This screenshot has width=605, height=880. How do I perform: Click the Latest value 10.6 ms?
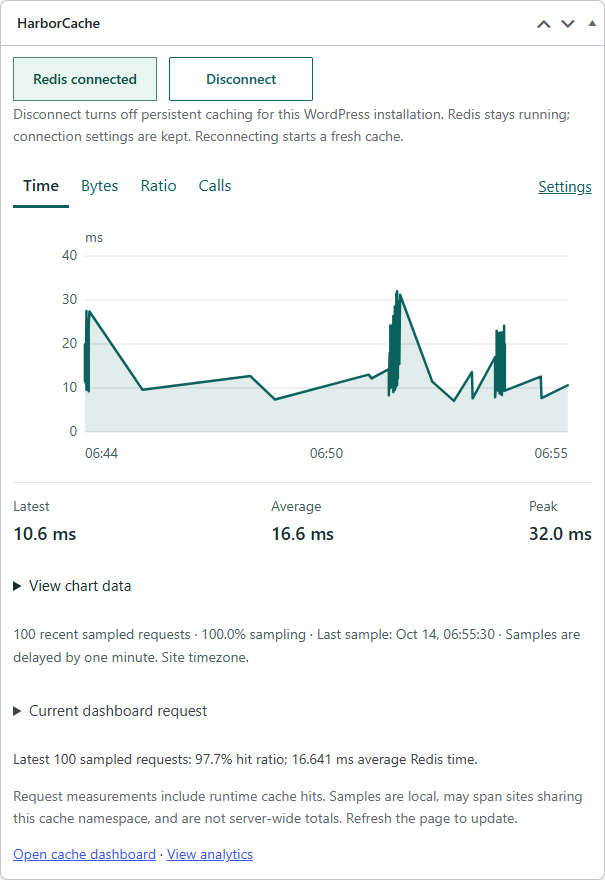point(44,534)
